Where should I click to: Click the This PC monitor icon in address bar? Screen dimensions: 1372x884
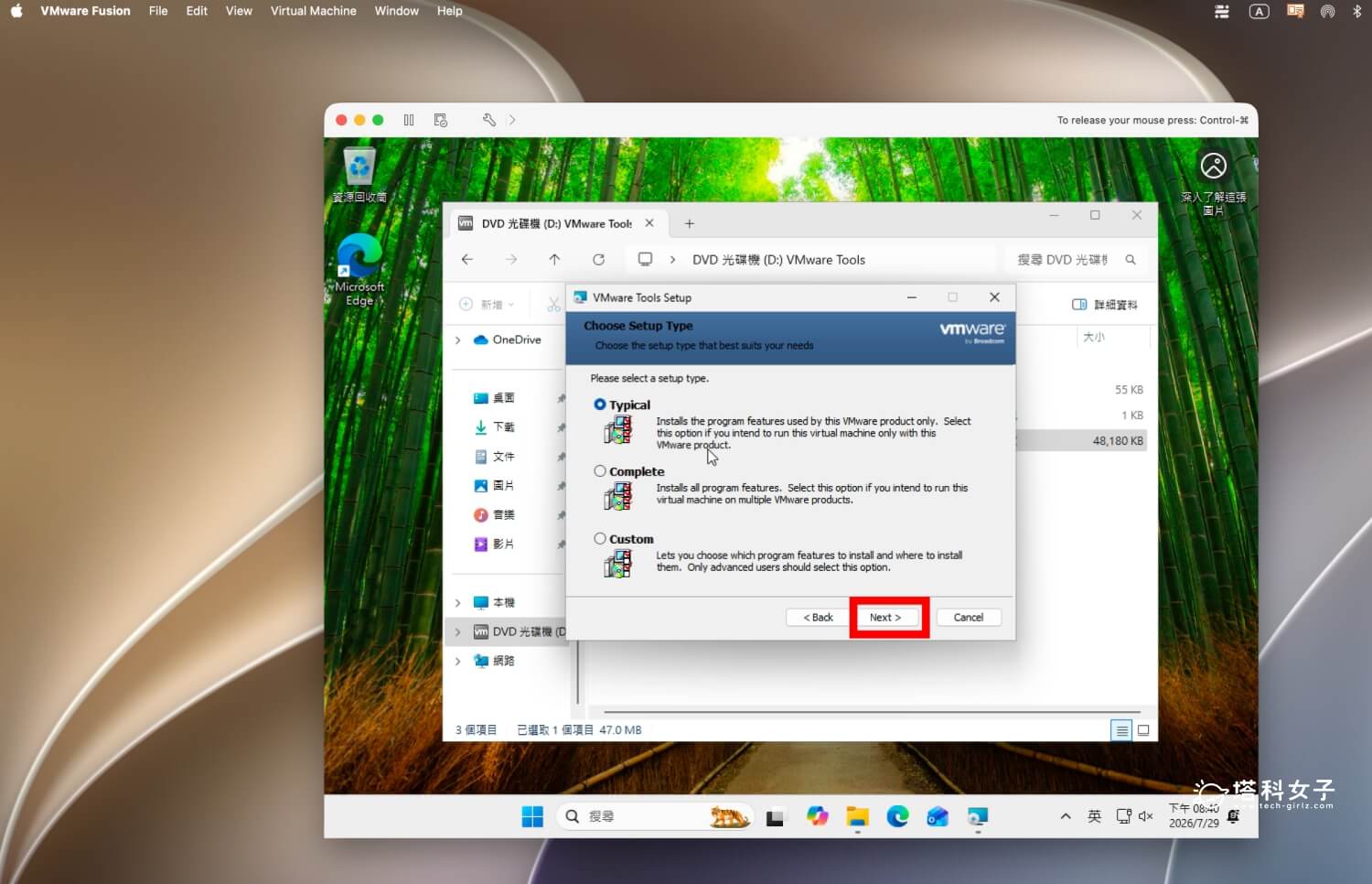645,259
